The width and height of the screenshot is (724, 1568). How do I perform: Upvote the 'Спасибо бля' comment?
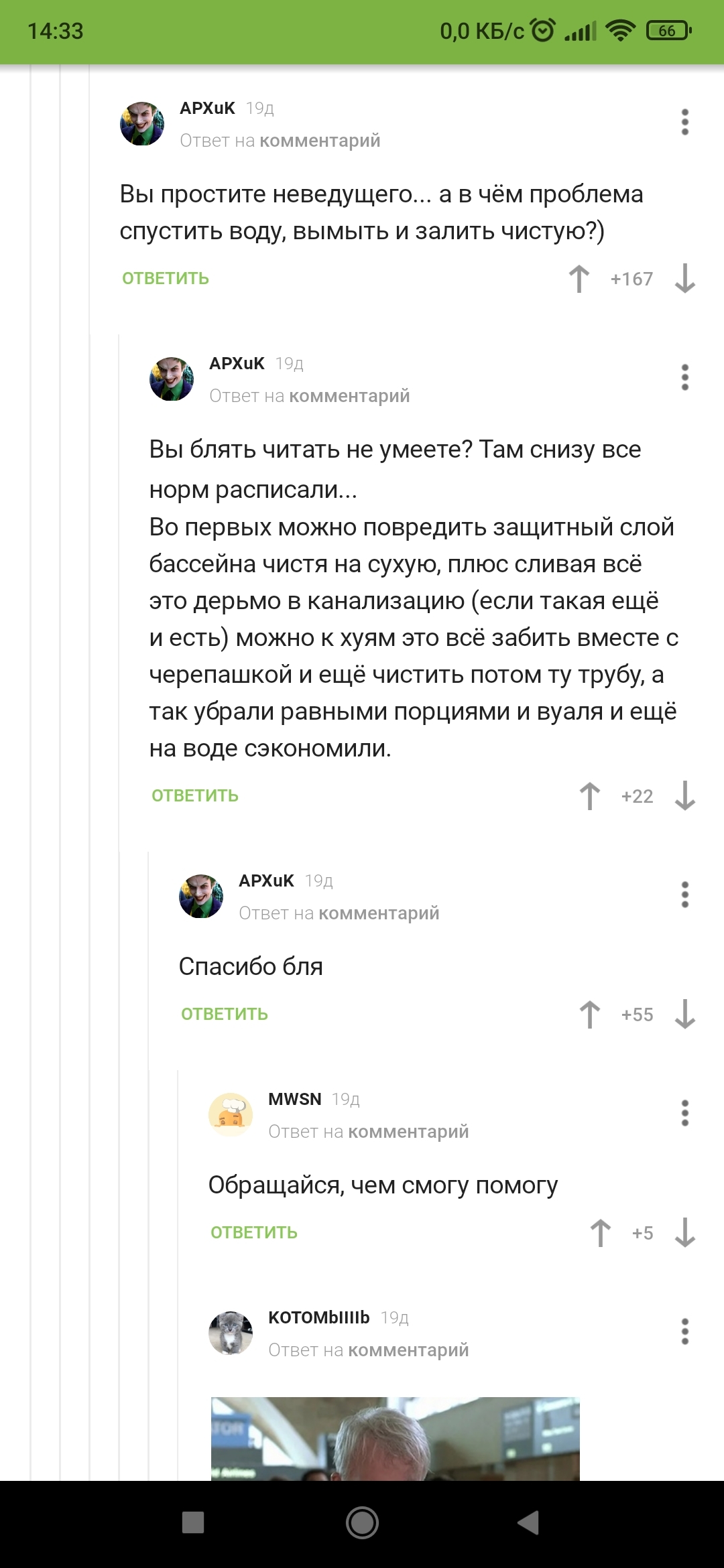(x=590, y=1015)
